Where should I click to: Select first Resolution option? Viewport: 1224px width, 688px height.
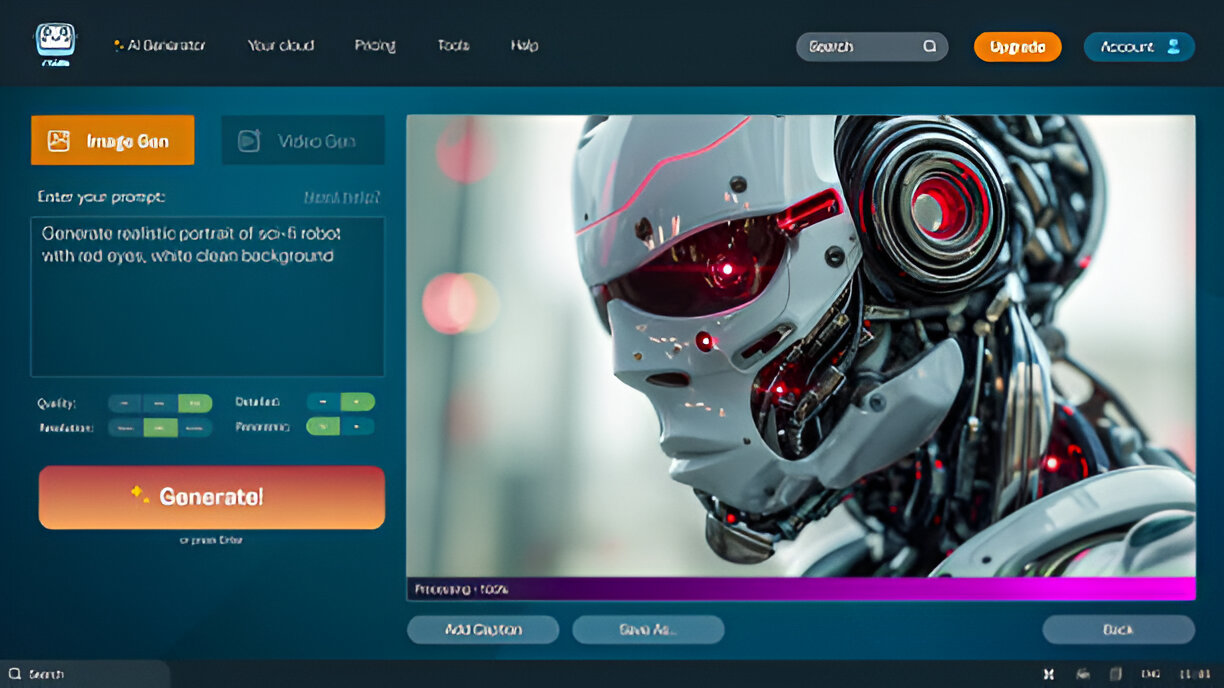[125, 427]
